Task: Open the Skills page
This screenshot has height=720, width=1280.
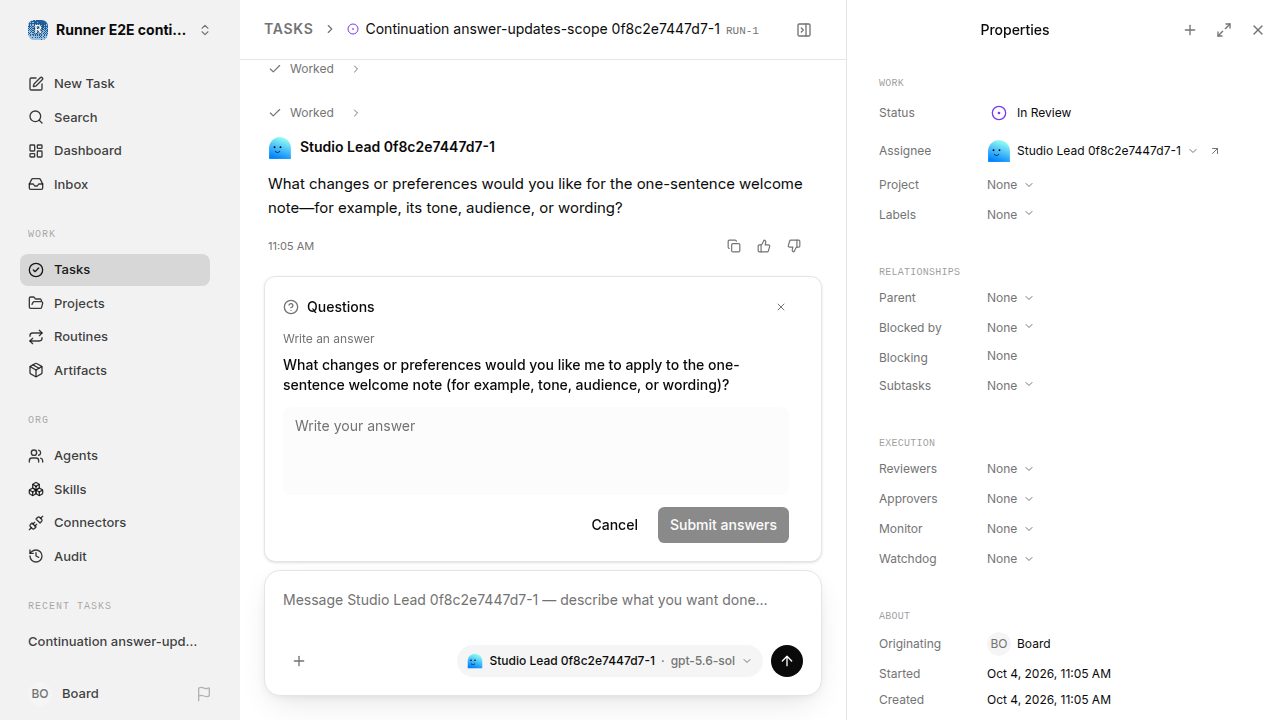Action: (115, 490)
